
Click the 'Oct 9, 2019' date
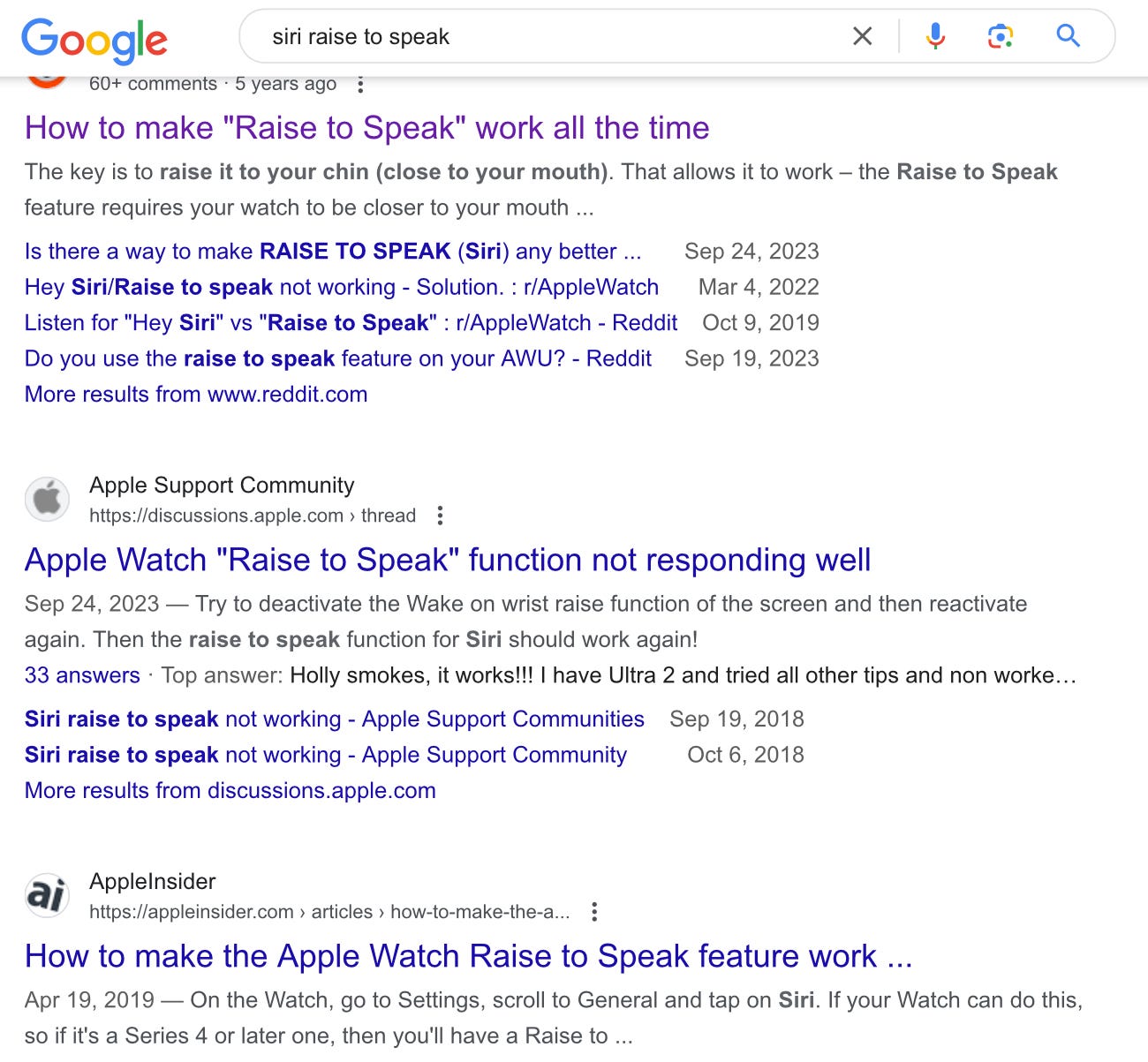pyautogui.click(x=760, y=323)
